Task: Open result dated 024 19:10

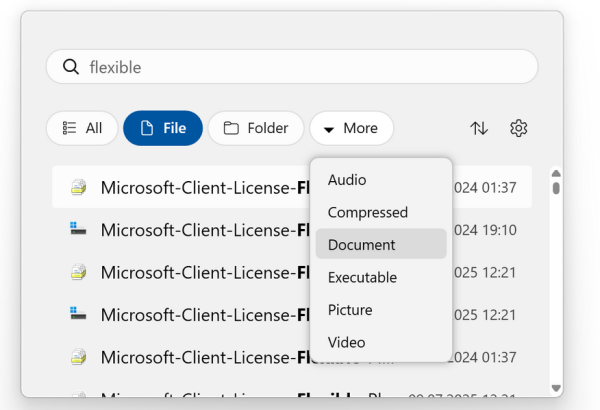Action: coord(292,230)
